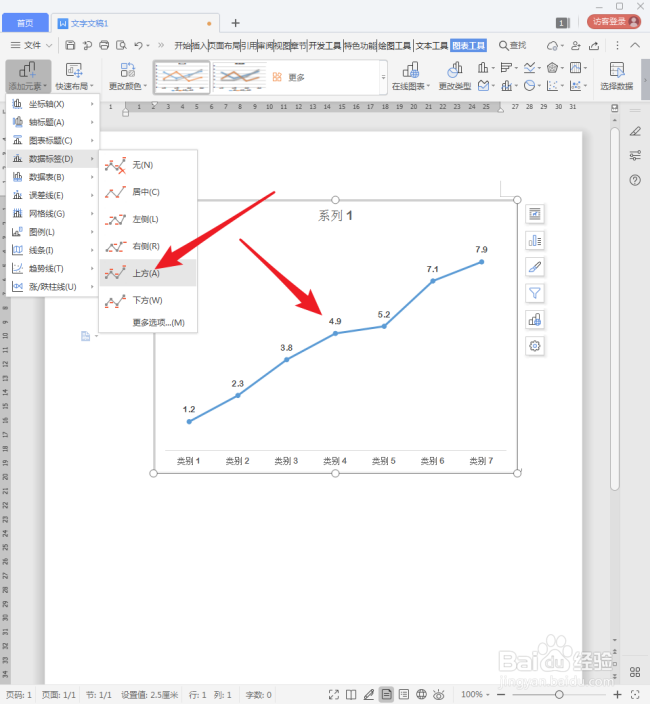Toggle reading layout book icon in status bar
This screenshot has height=704, width=650.
click(x=351, y=695)
